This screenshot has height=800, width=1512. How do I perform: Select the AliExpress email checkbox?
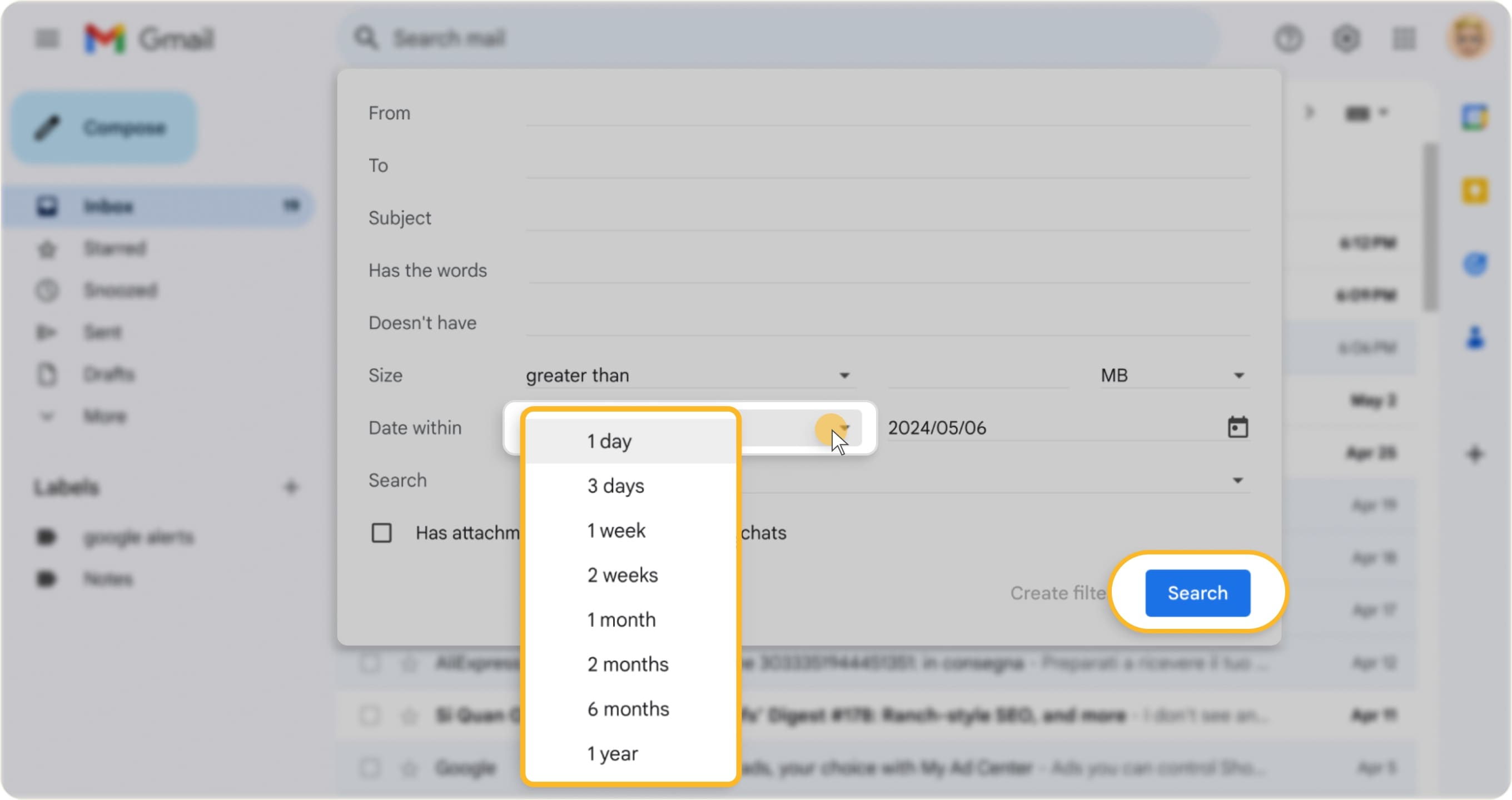[370, 663]
